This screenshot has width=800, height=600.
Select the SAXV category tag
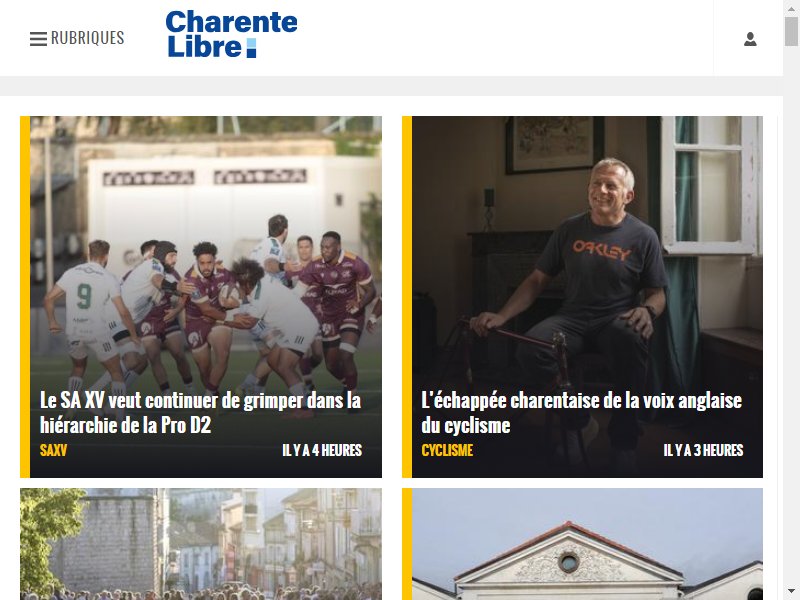pos(54,450)
